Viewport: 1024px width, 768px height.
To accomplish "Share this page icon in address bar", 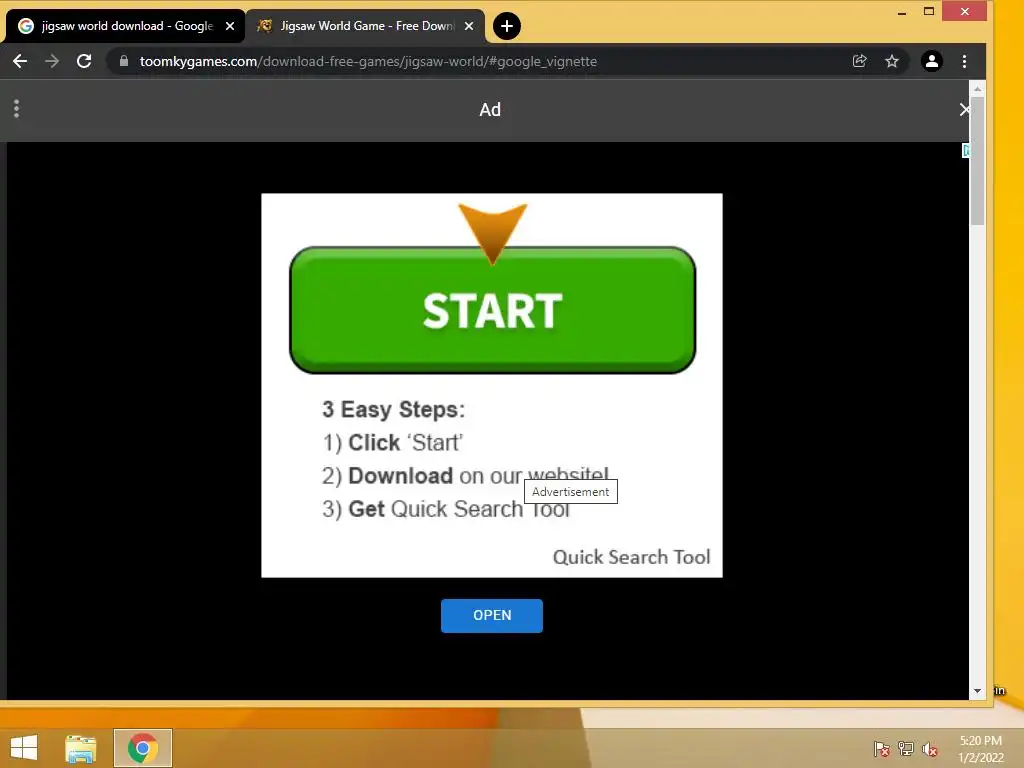I will 859,61.
